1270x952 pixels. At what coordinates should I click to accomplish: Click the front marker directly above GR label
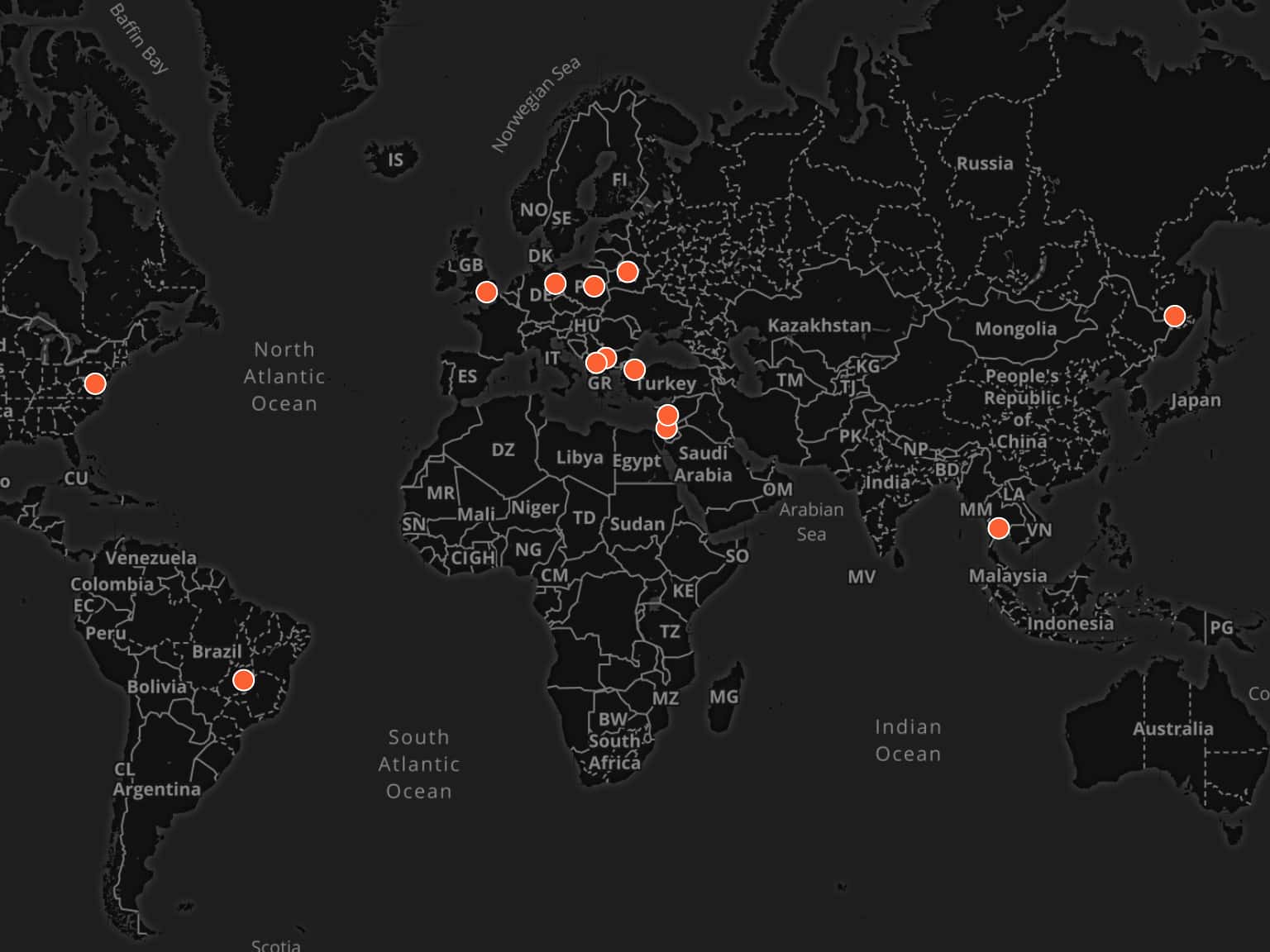tap(595, 363)
